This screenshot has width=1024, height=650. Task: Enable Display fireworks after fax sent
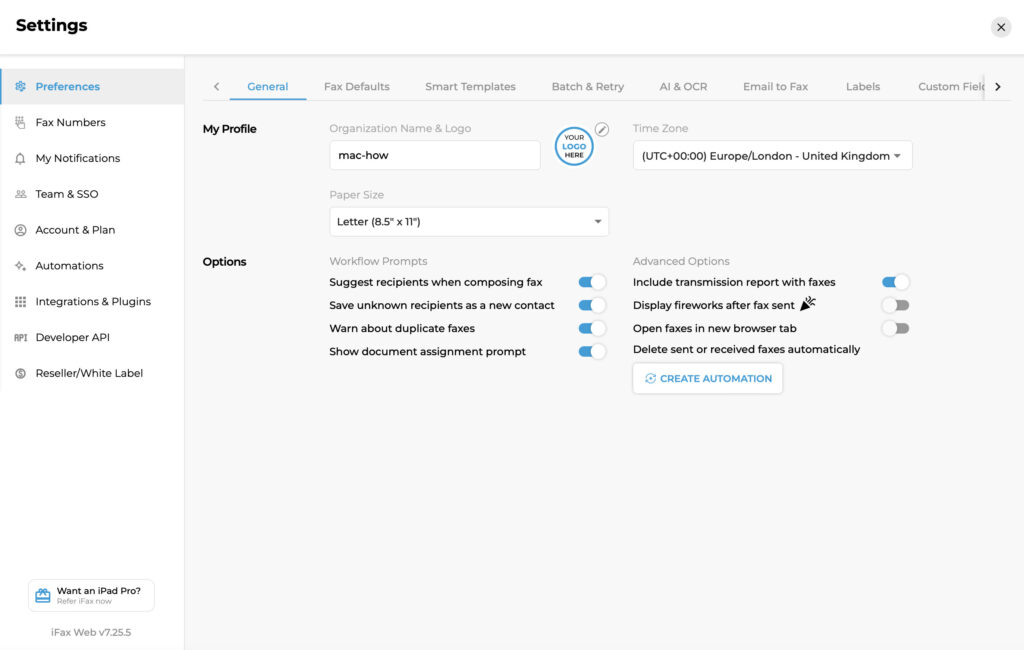895,305
